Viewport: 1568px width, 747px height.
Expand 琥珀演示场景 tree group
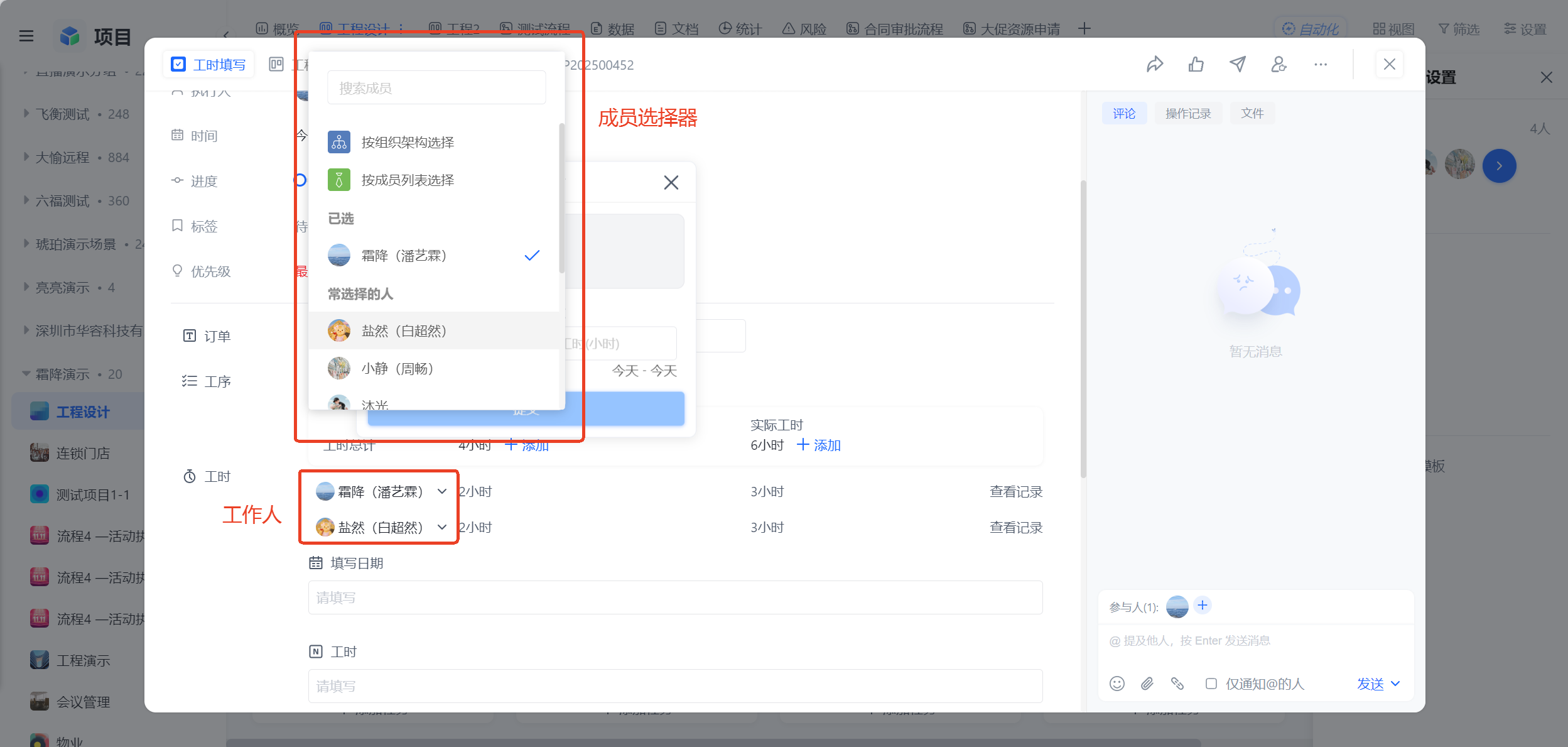26,244
